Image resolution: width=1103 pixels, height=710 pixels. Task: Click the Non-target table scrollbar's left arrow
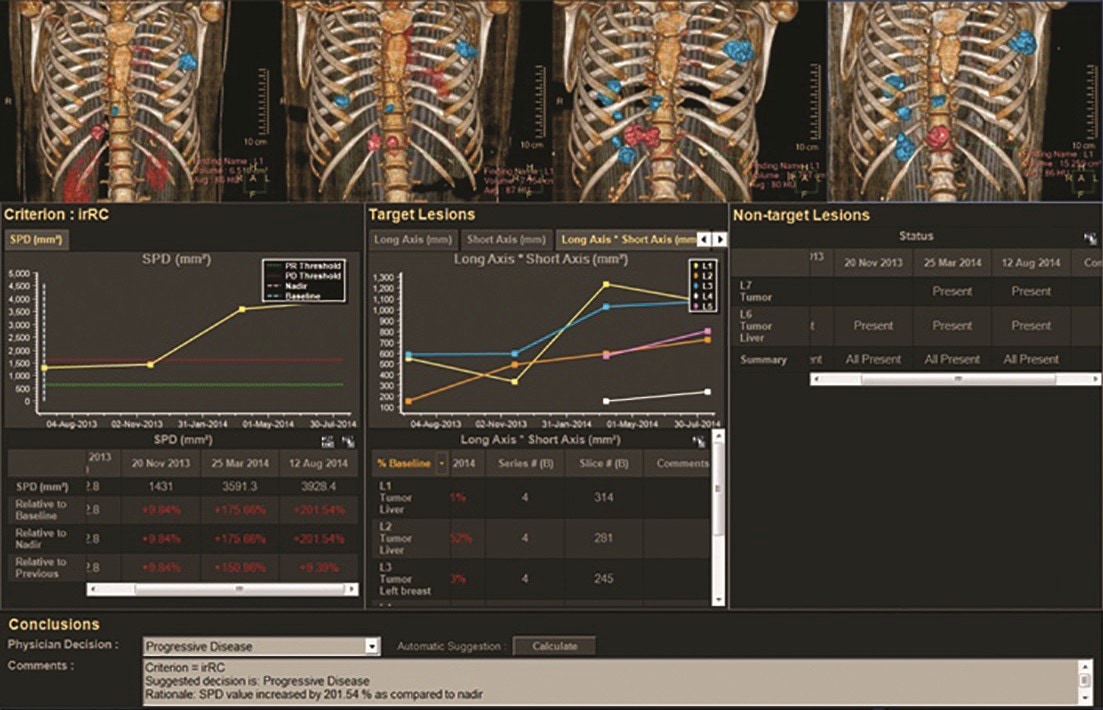coord(817,380)
